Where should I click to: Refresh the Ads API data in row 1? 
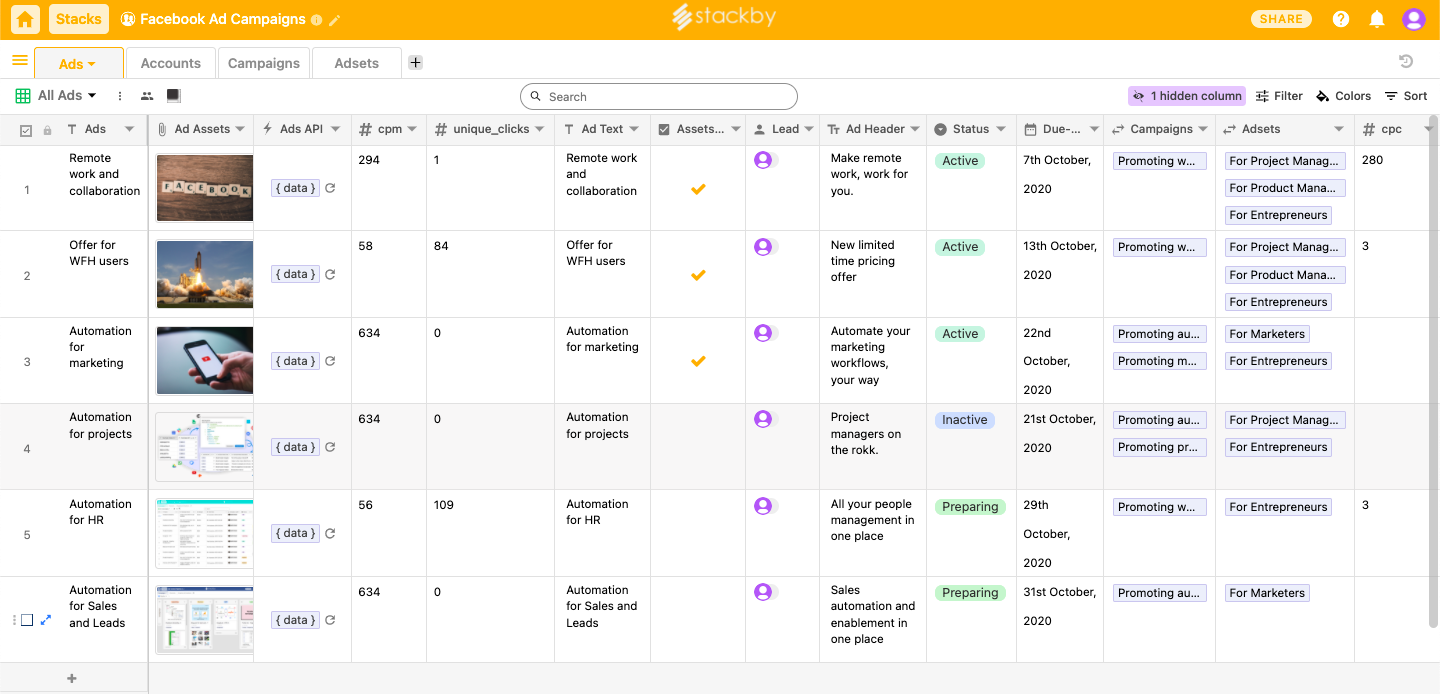[x=330, y=188]
